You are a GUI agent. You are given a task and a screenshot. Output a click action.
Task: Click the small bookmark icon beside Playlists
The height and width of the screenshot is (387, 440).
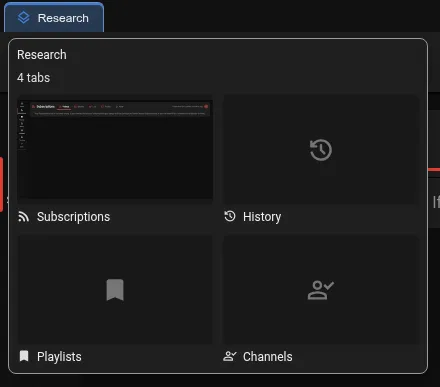[24, 356]
